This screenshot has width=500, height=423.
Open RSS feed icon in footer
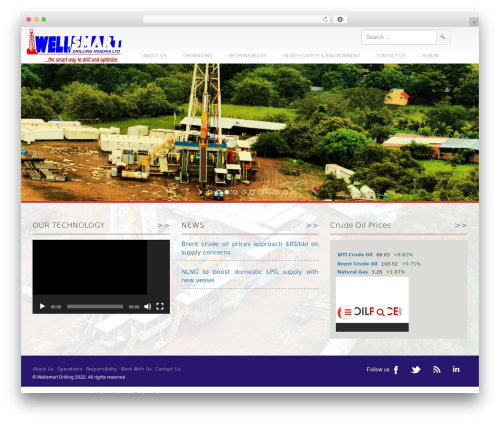point(437,370)
